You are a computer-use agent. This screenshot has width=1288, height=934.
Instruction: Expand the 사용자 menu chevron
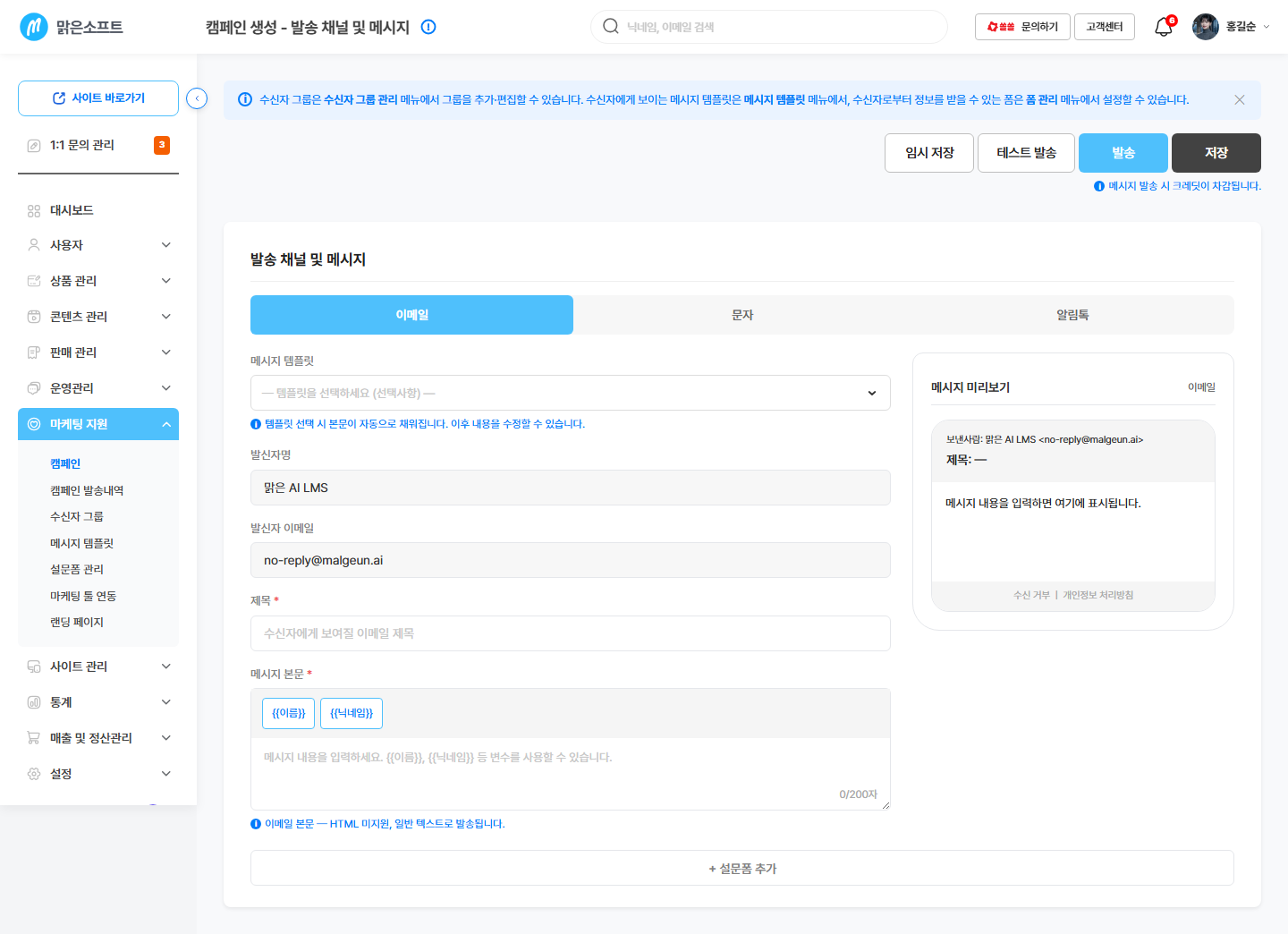[x=166, y=245]
